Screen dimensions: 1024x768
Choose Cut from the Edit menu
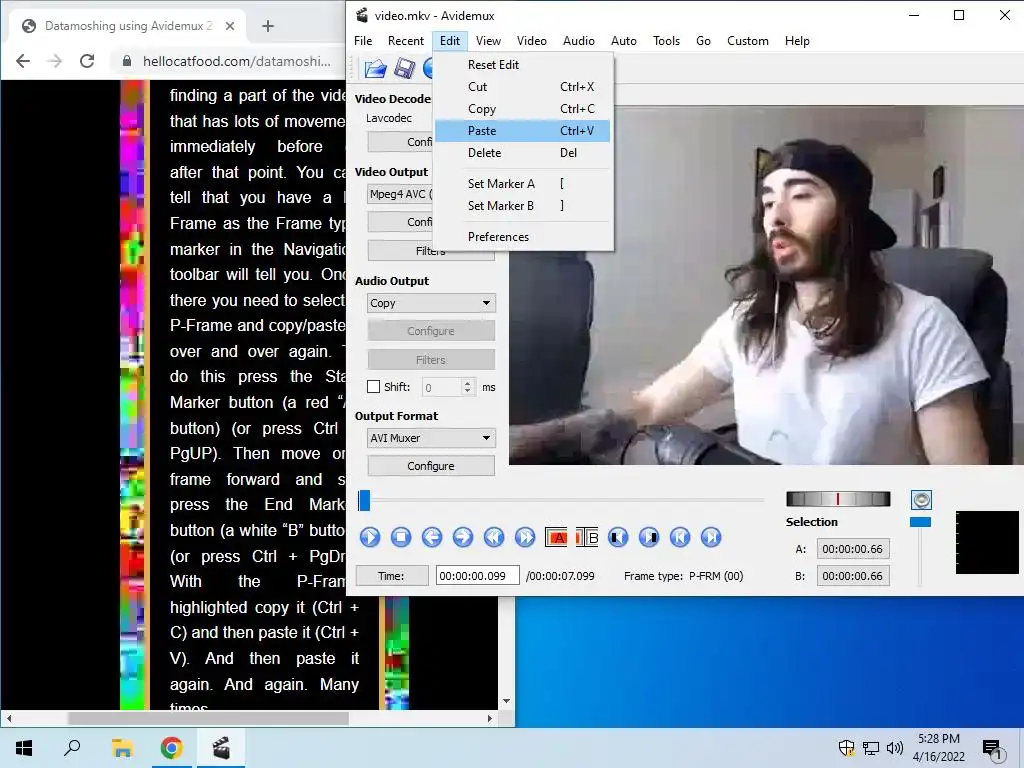tap(522, 87)
